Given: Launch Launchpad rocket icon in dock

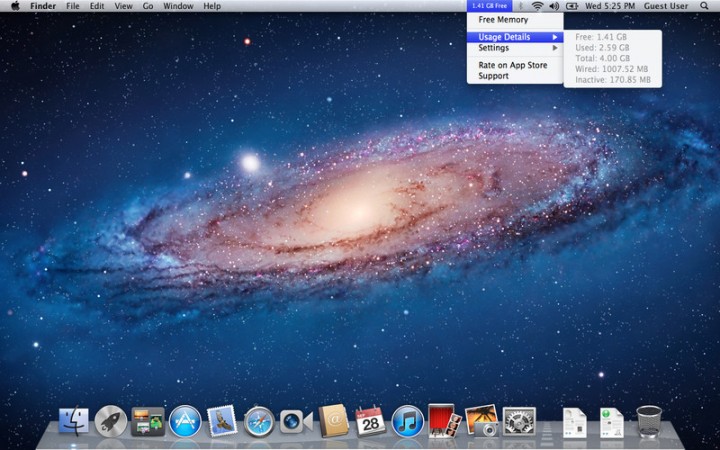Looking at the screenshot, I should pos(111,422).
